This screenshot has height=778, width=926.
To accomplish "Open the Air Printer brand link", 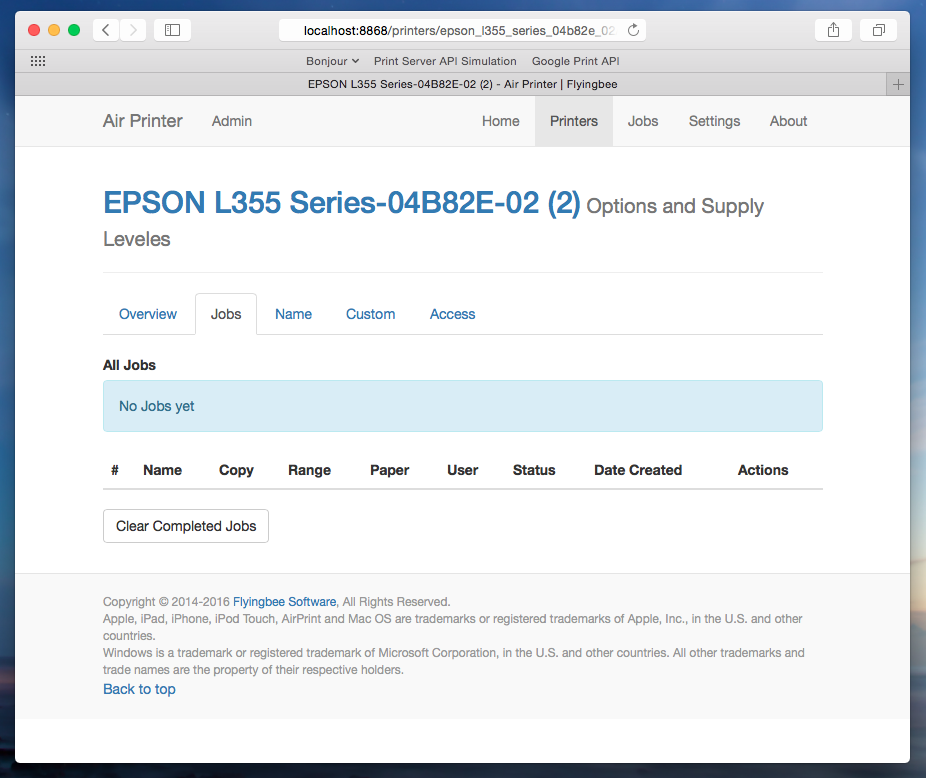I will pyautogui.click(x=143, y=121).
